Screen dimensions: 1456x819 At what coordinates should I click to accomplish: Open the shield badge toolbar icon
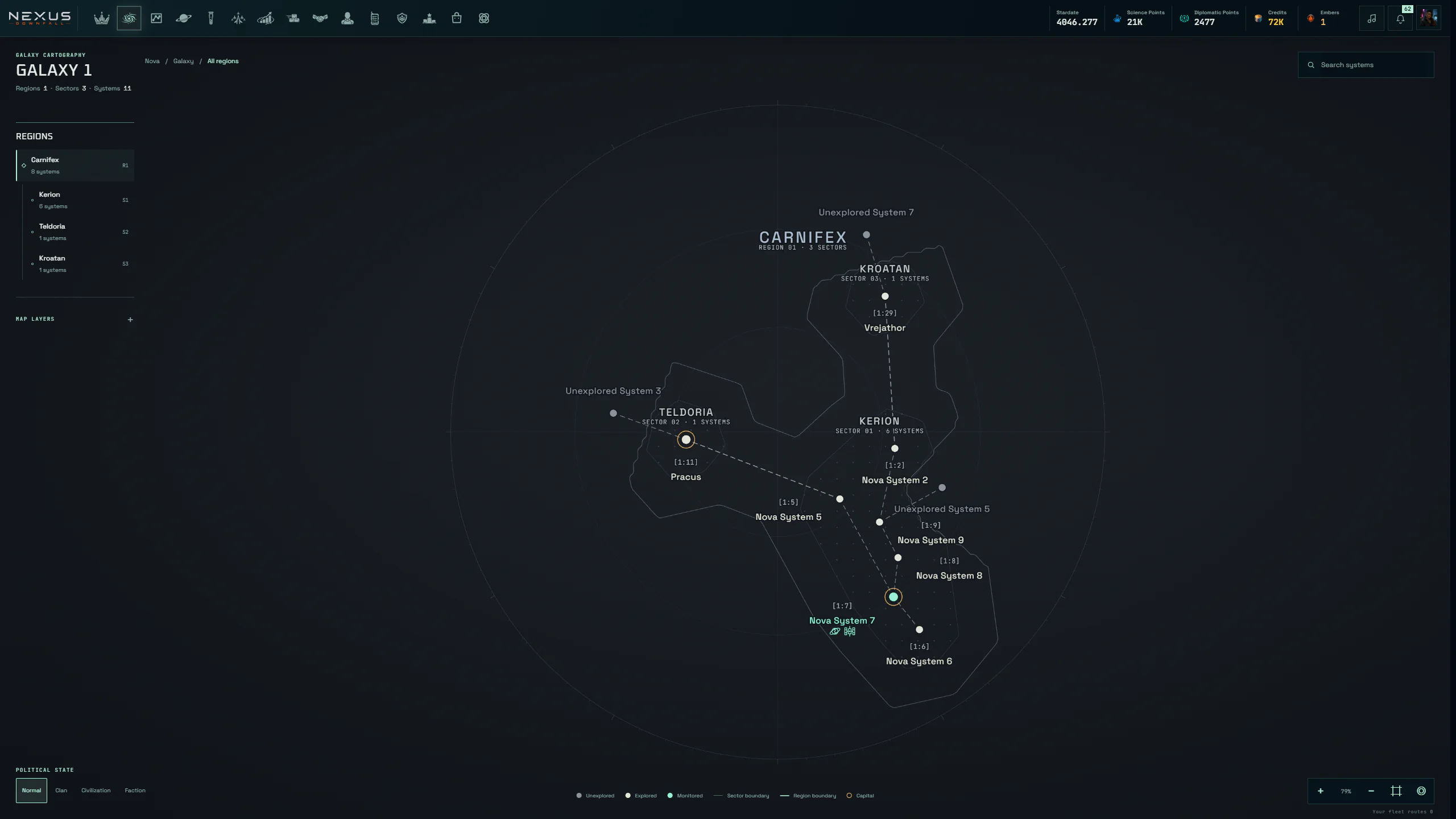coord(402,18)
